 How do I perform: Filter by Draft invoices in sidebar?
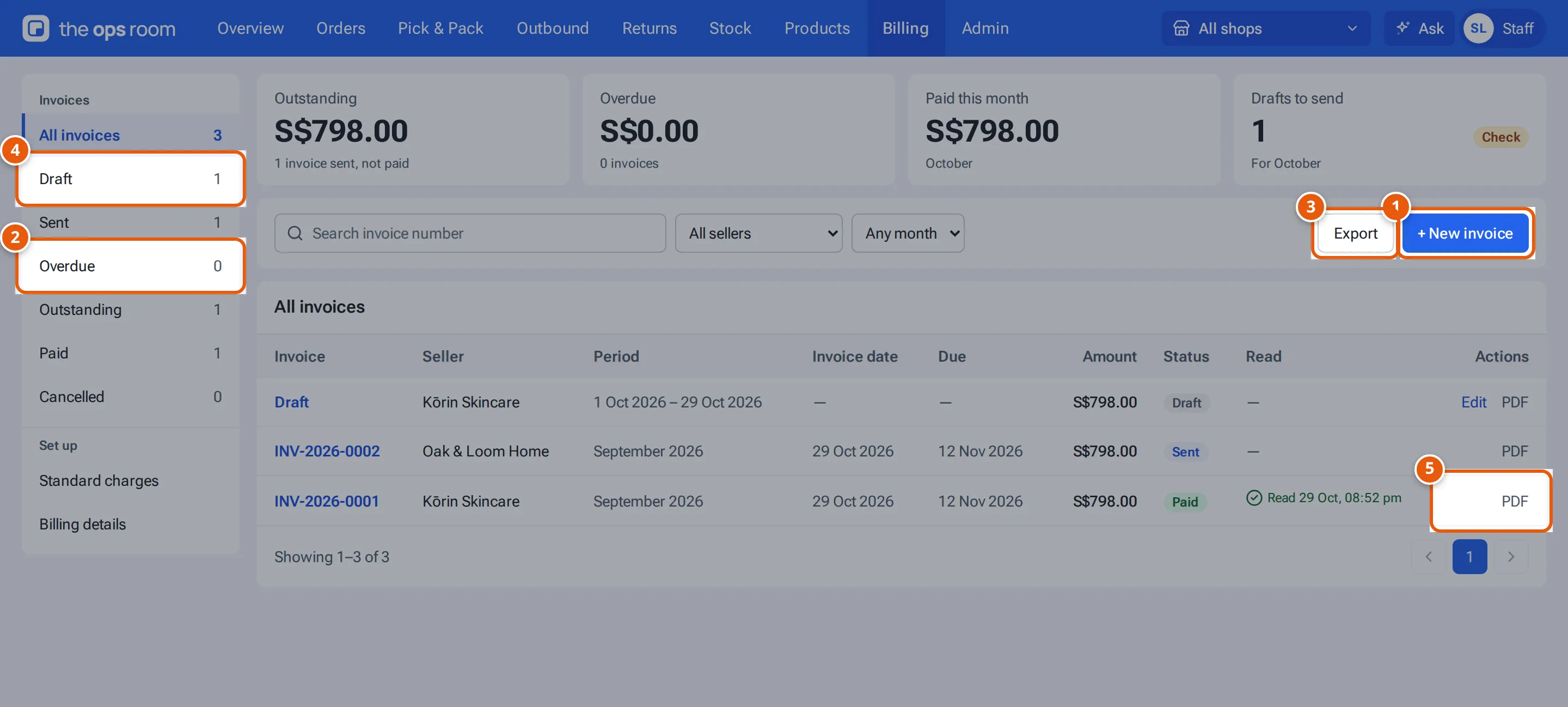tap(130, 179)
